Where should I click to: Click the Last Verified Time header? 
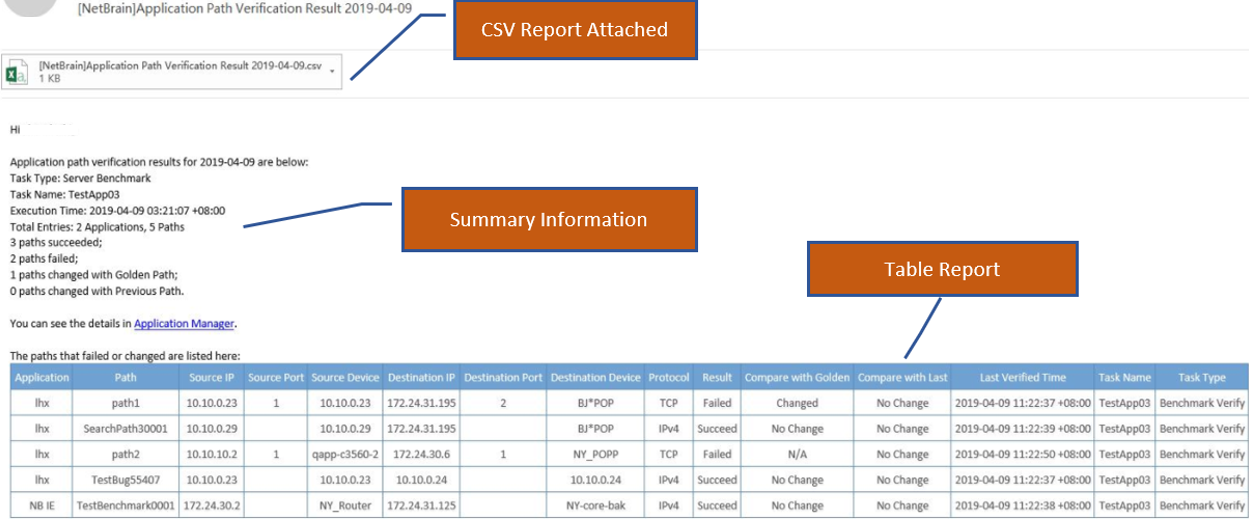[x=1023, y=378]
